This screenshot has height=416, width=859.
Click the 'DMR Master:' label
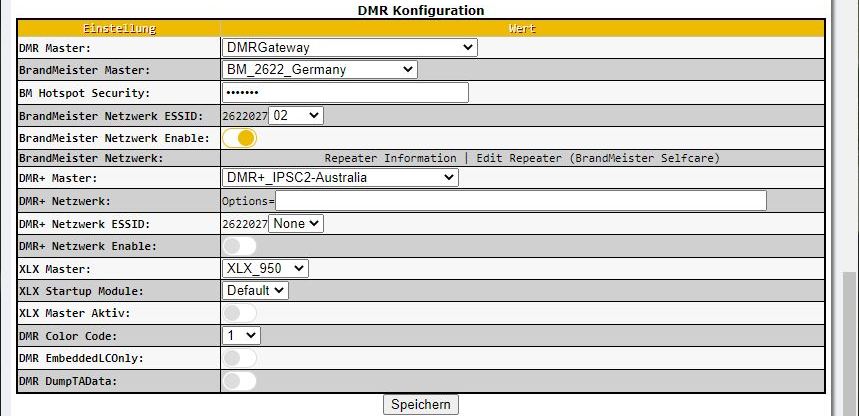(55, 48)
